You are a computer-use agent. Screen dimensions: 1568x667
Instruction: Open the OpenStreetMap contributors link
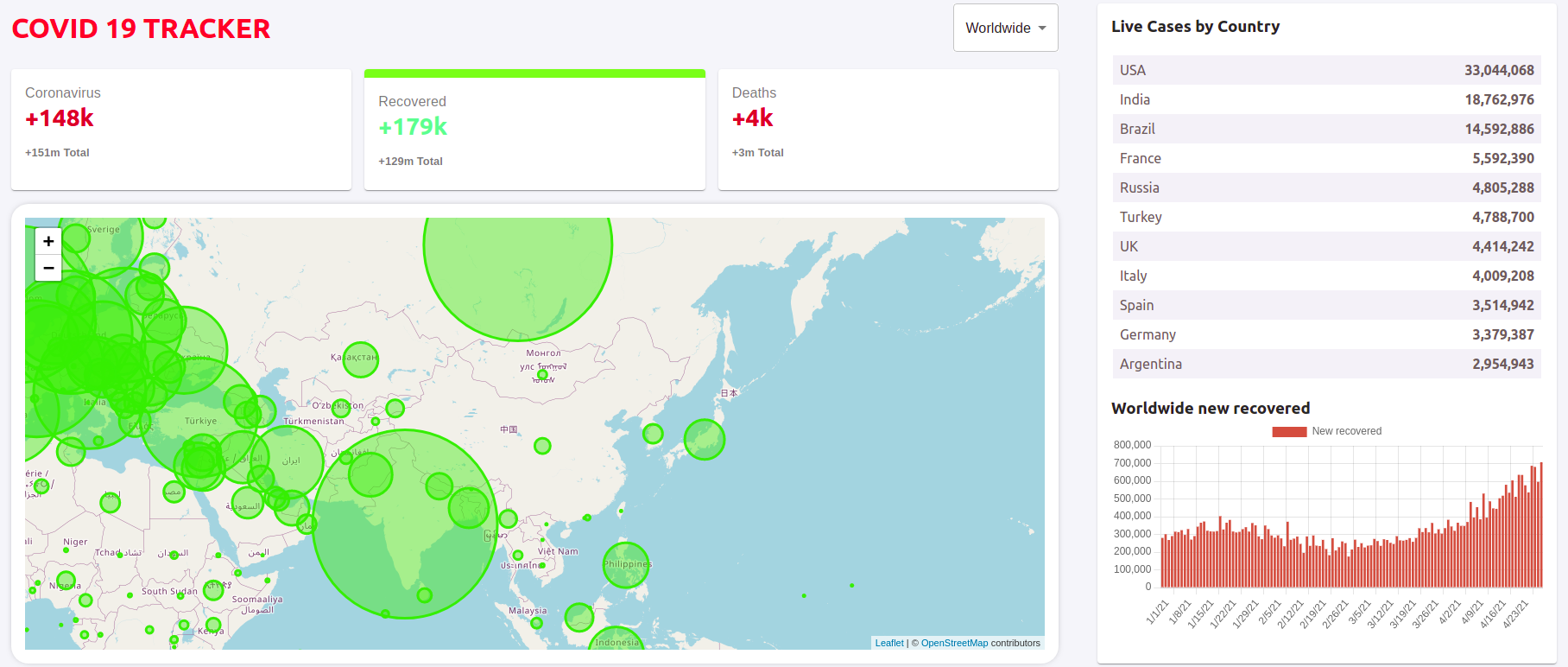coord(954,643)
